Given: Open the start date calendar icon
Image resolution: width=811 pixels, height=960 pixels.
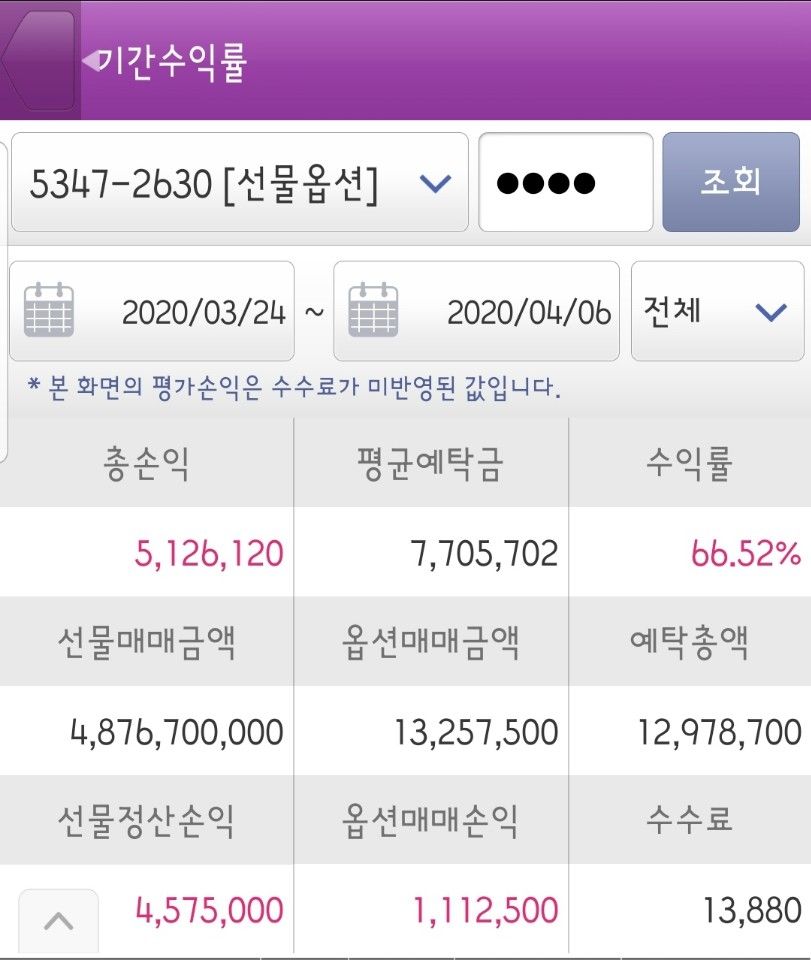Looking at the screenshot, I should point(49,311).
